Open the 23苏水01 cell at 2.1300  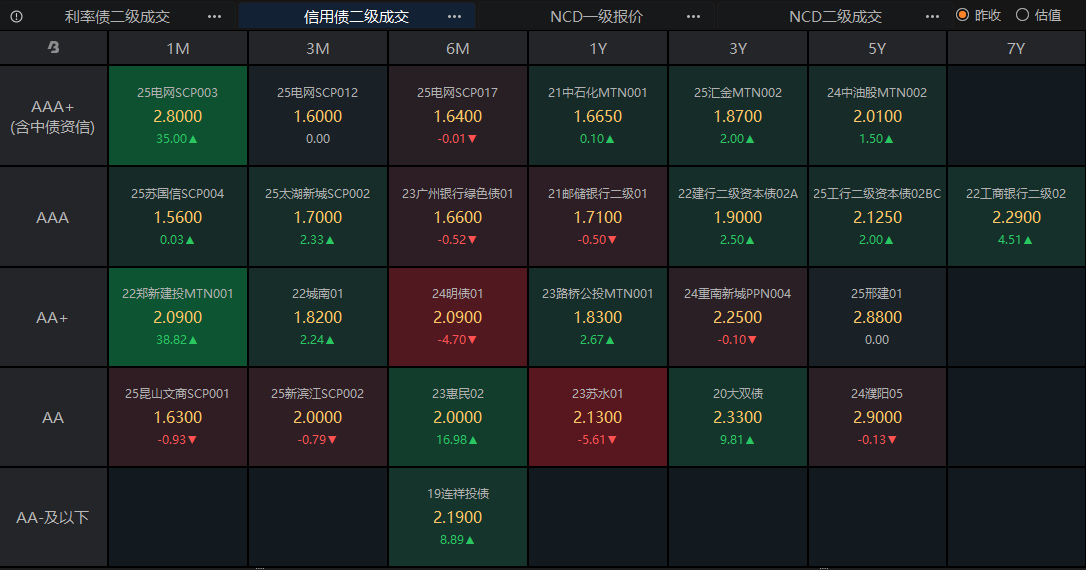598,417
